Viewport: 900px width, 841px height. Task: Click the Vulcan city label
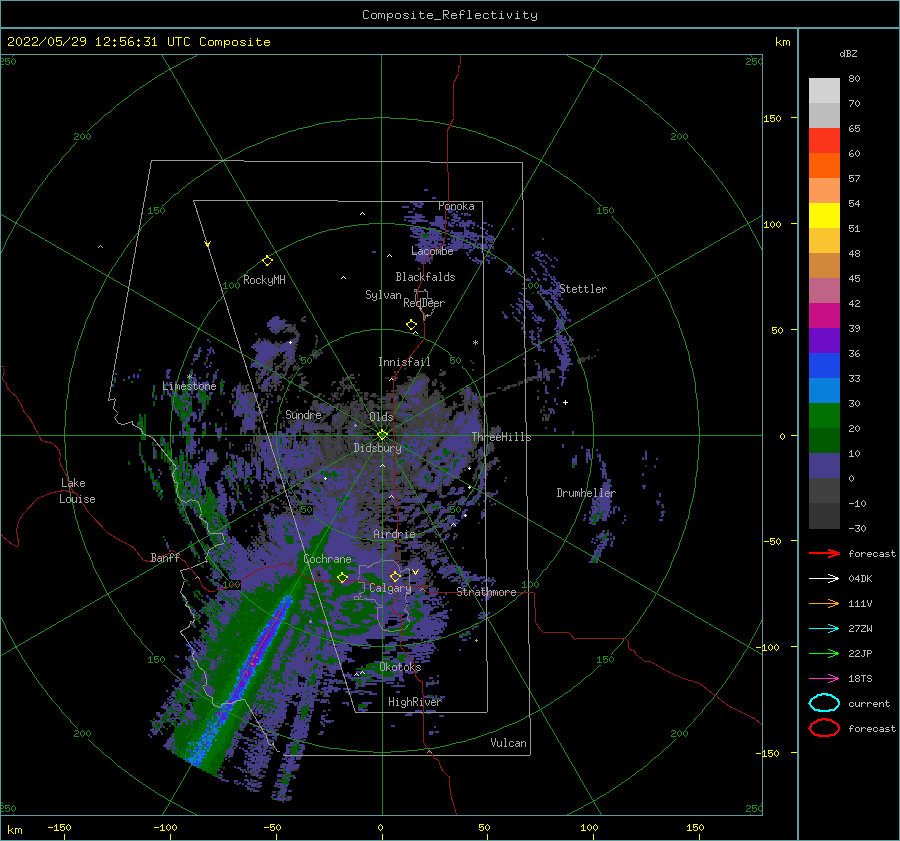pyautogui.click(x=508, y=743)
